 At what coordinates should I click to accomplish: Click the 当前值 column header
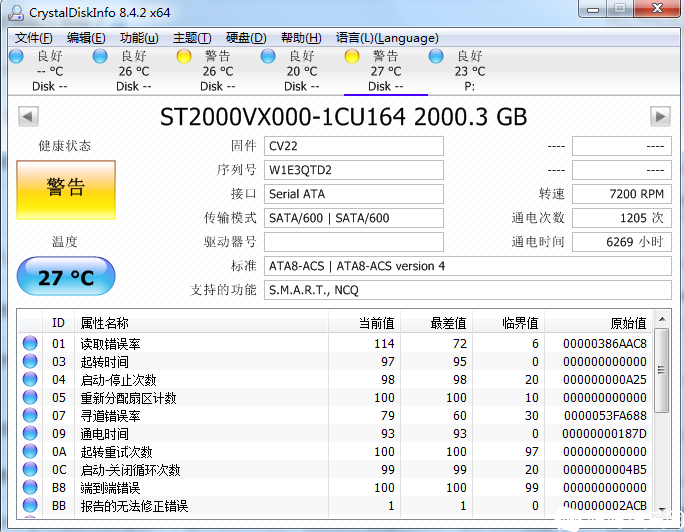tap(364, 323)
